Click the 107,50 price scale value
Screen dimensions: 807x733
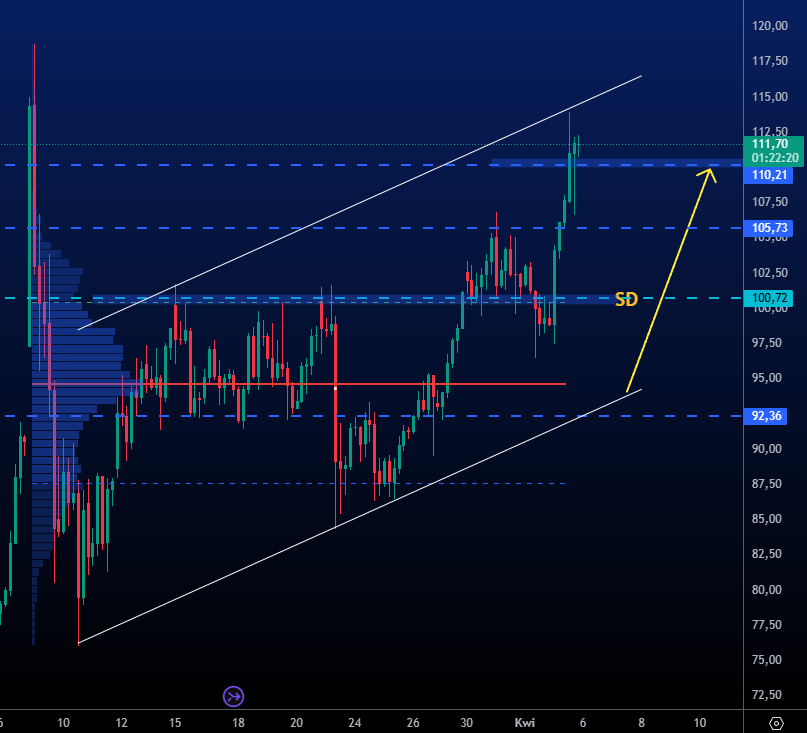coord(769,202)
